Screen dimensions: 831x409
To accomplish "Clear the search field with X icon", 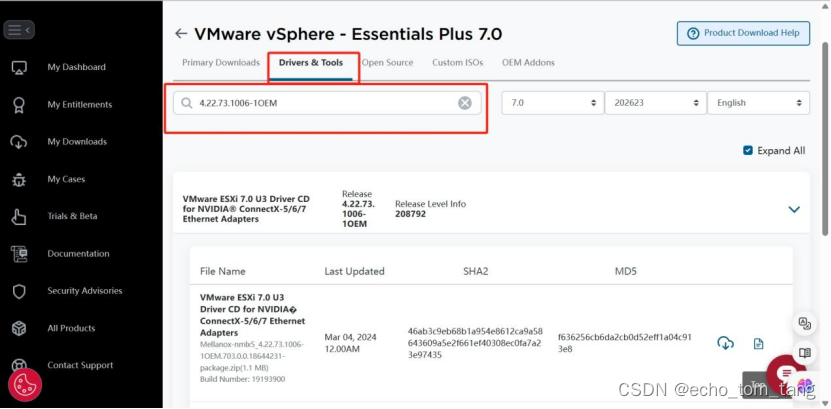I will pos(465,103).
